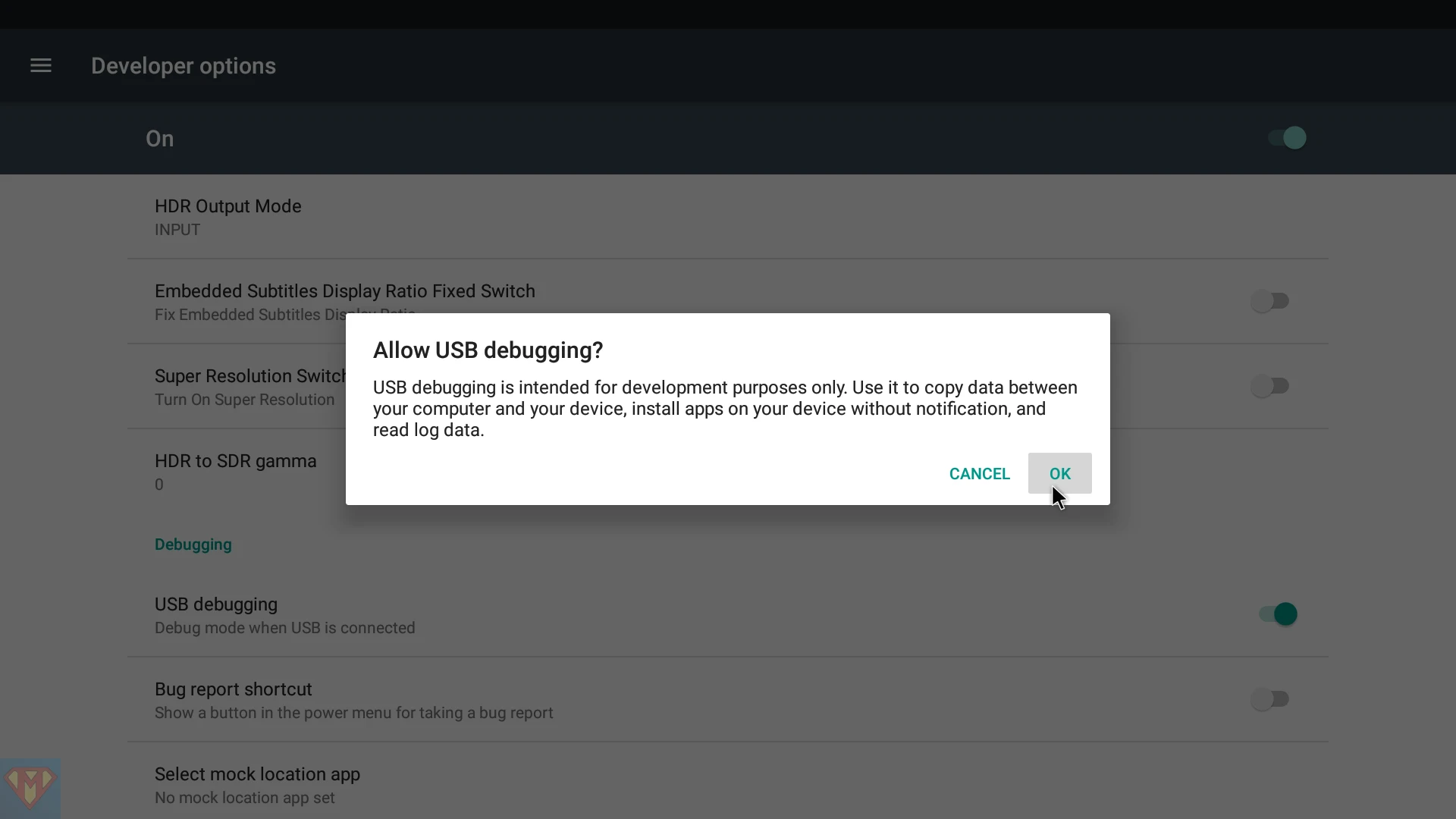Select the USB debugging list item
Screen dimensions: 1456x819
pyautogui.click(x=728, y=615)
